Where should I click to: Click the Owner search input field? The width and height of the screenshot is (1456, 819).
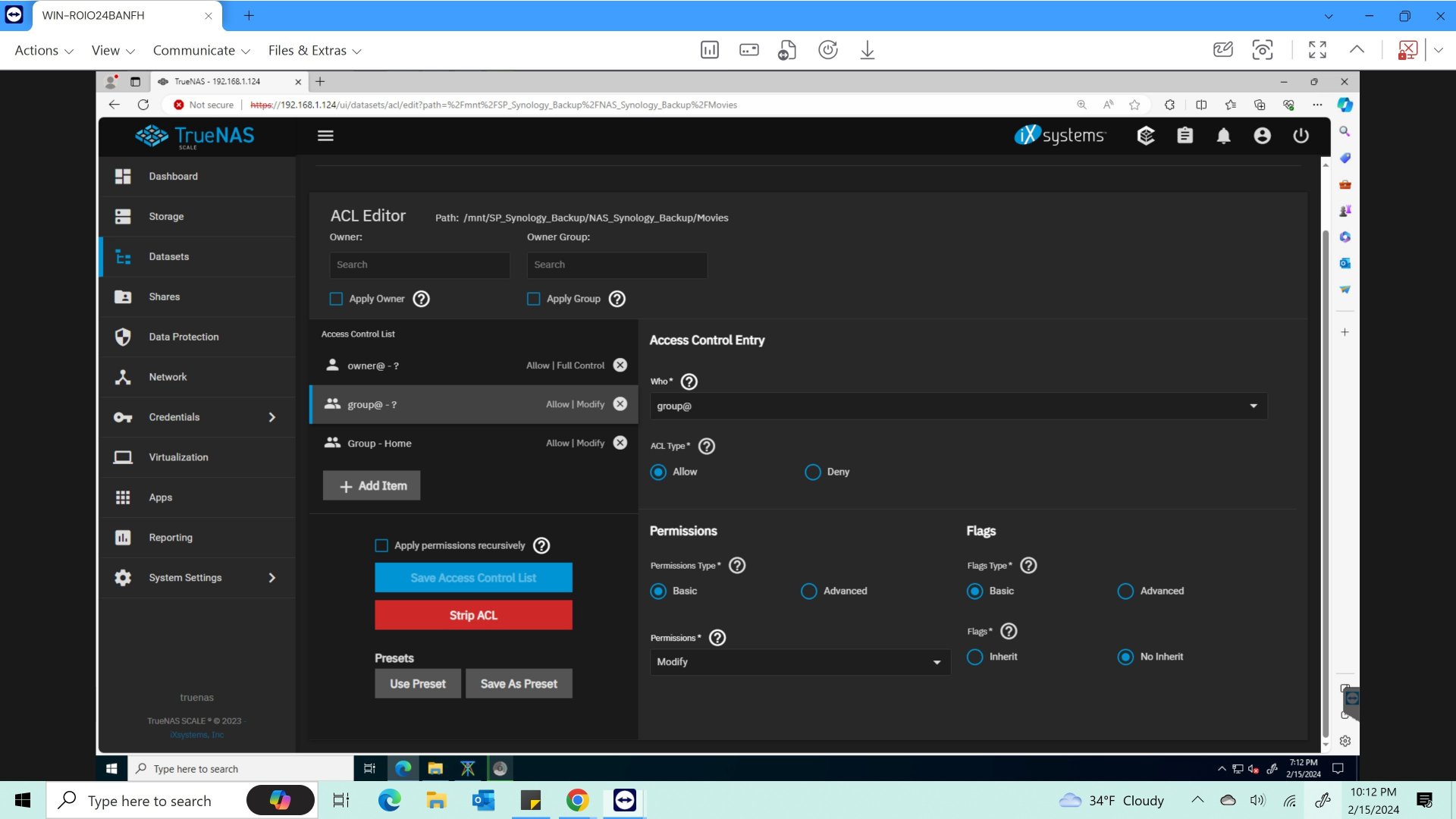[419, 265]
